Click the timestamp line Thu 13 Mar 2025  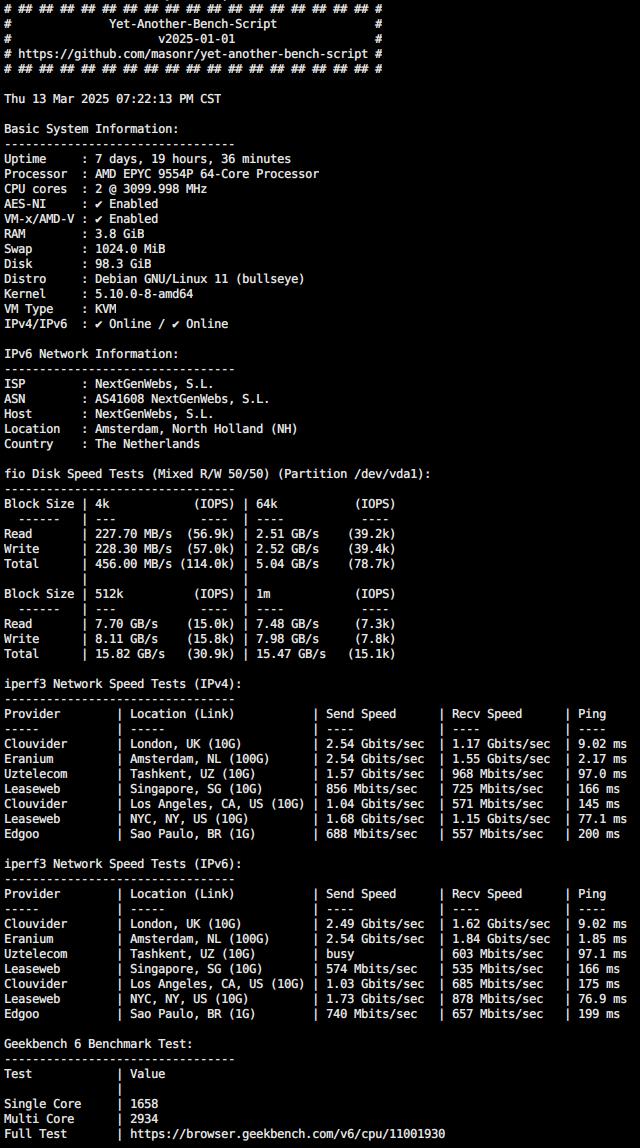pos(113,99)
